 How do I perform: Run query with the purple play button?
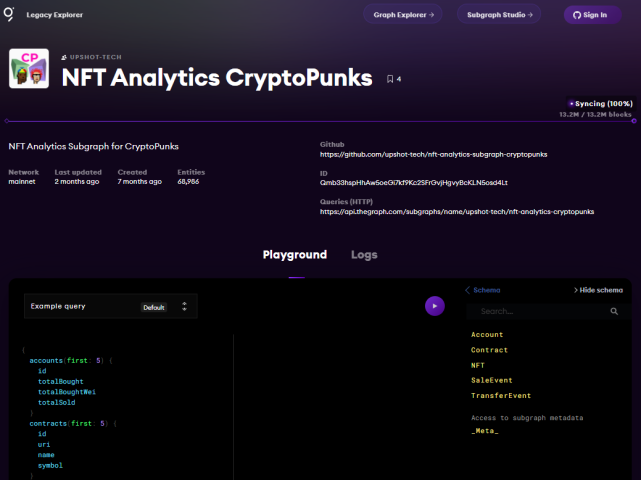coord(434,306)
